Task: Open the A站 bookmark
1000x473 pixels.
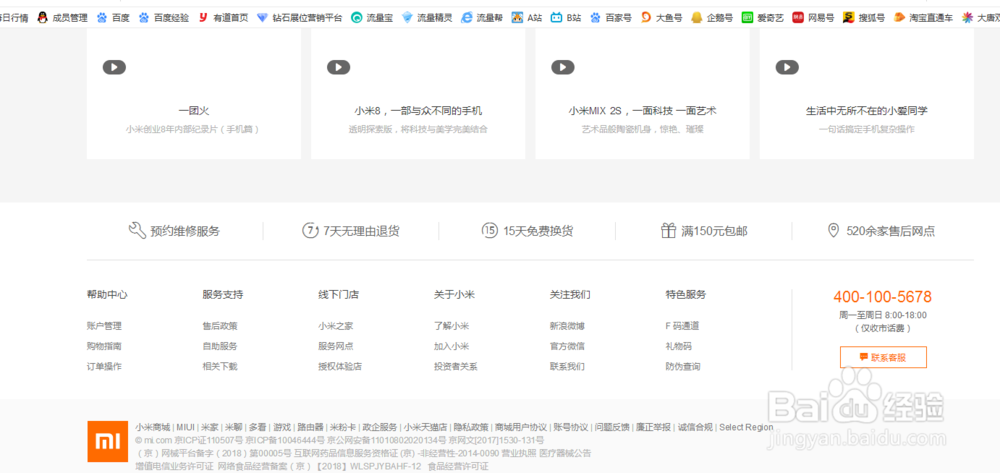Action: coord(527,18)
